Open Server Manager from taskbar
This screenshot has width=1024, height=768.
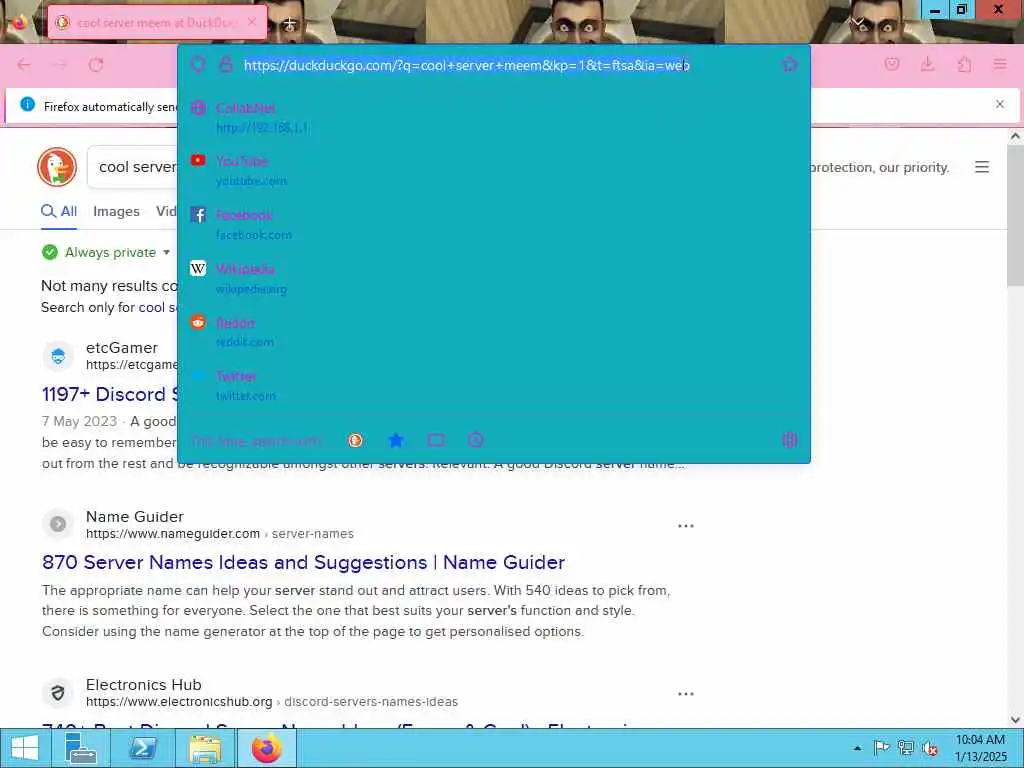(x=81, y=748)
